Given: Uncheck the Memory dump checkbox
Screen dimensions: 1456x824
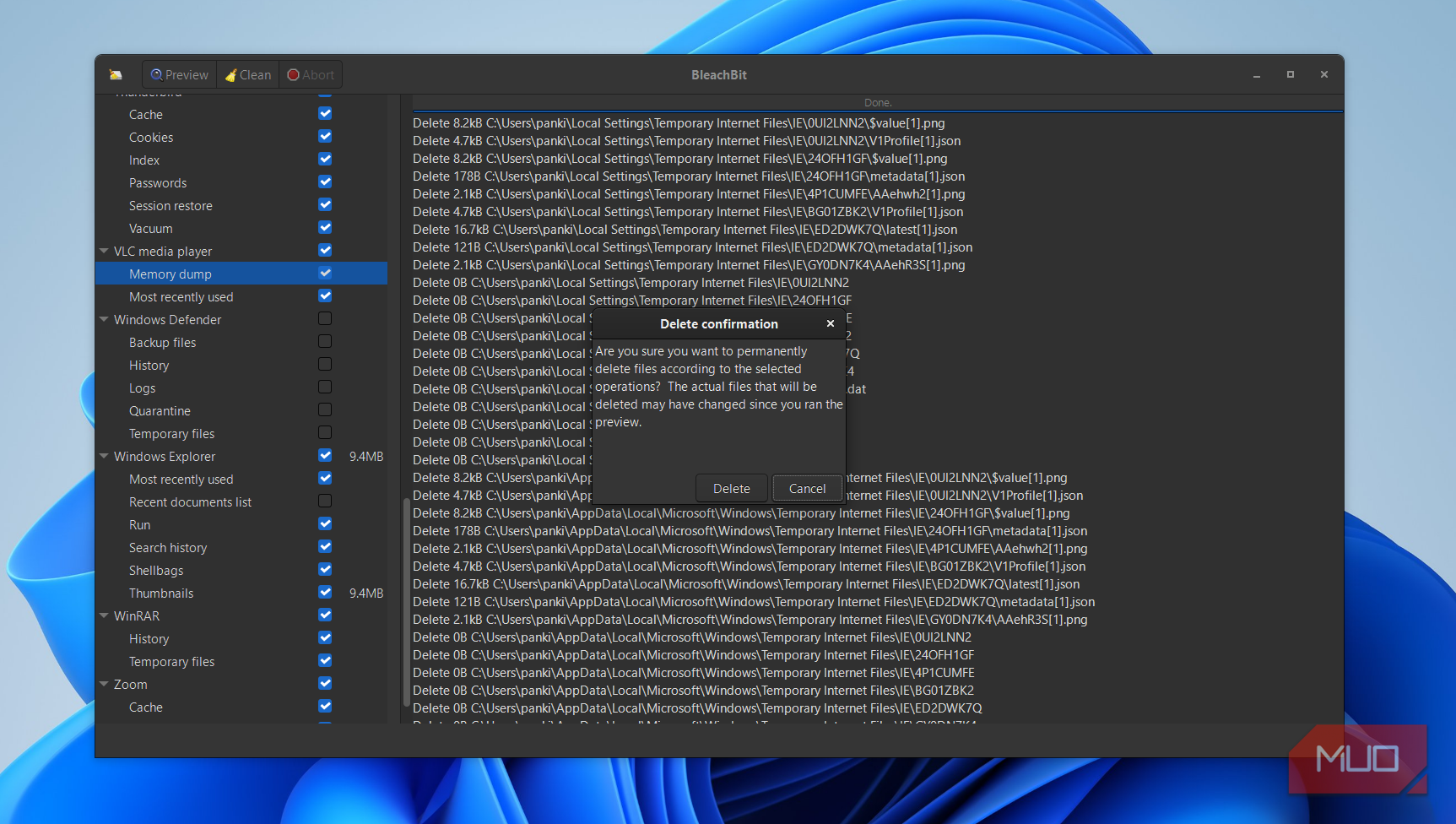Looking at the screenshot, I should click(x=325, y=273).
